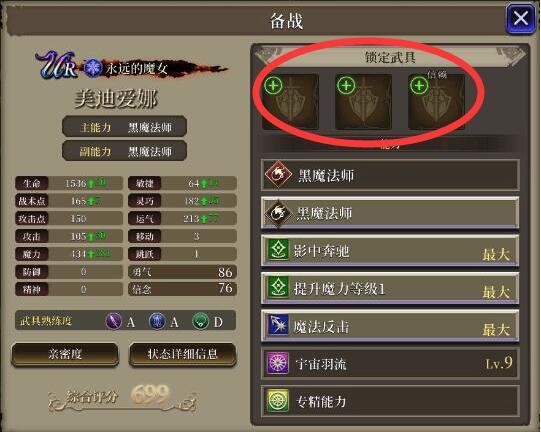Select the 副能力 黑魔法师 label
541x432 pixels.
[125, 151]
